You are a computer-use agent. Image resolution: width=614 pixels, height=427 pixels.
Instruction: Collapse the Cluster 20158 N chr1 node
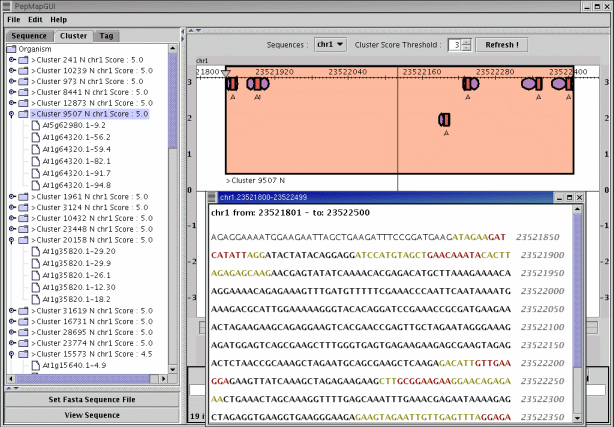point(12,240)
